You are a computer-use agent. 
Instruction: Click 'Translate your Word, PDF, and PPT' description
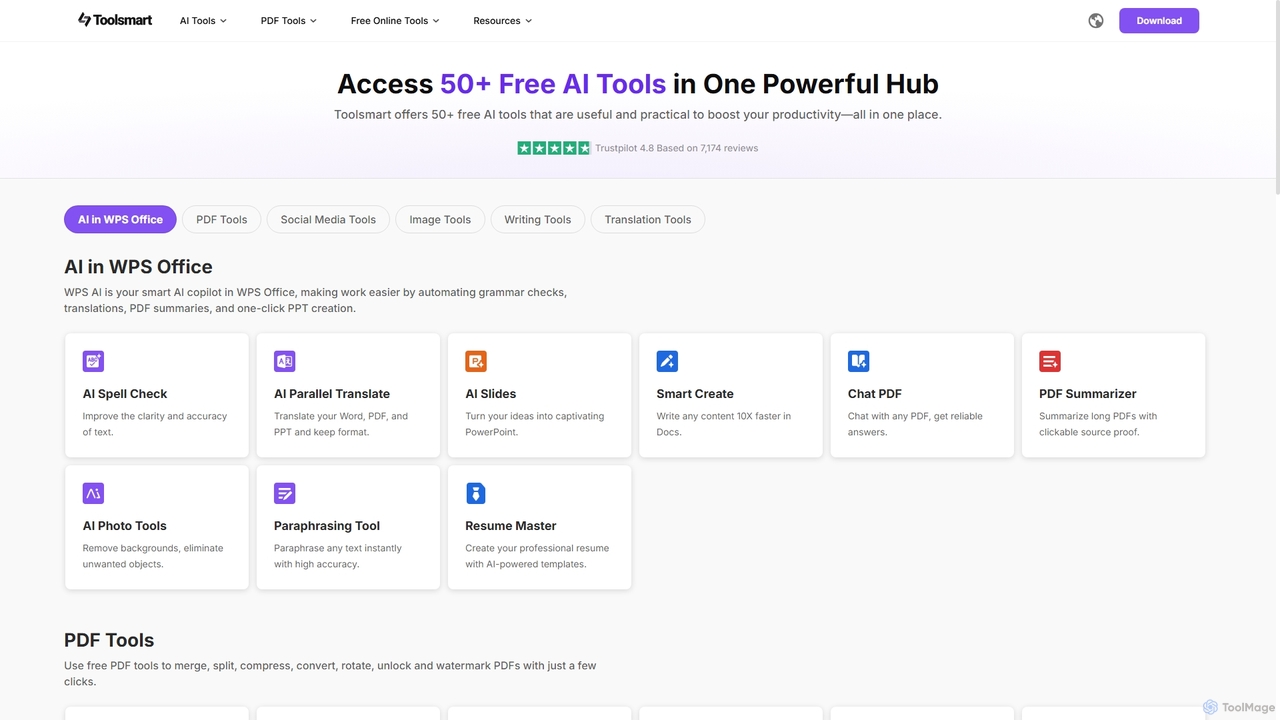[x=341, y=424]
